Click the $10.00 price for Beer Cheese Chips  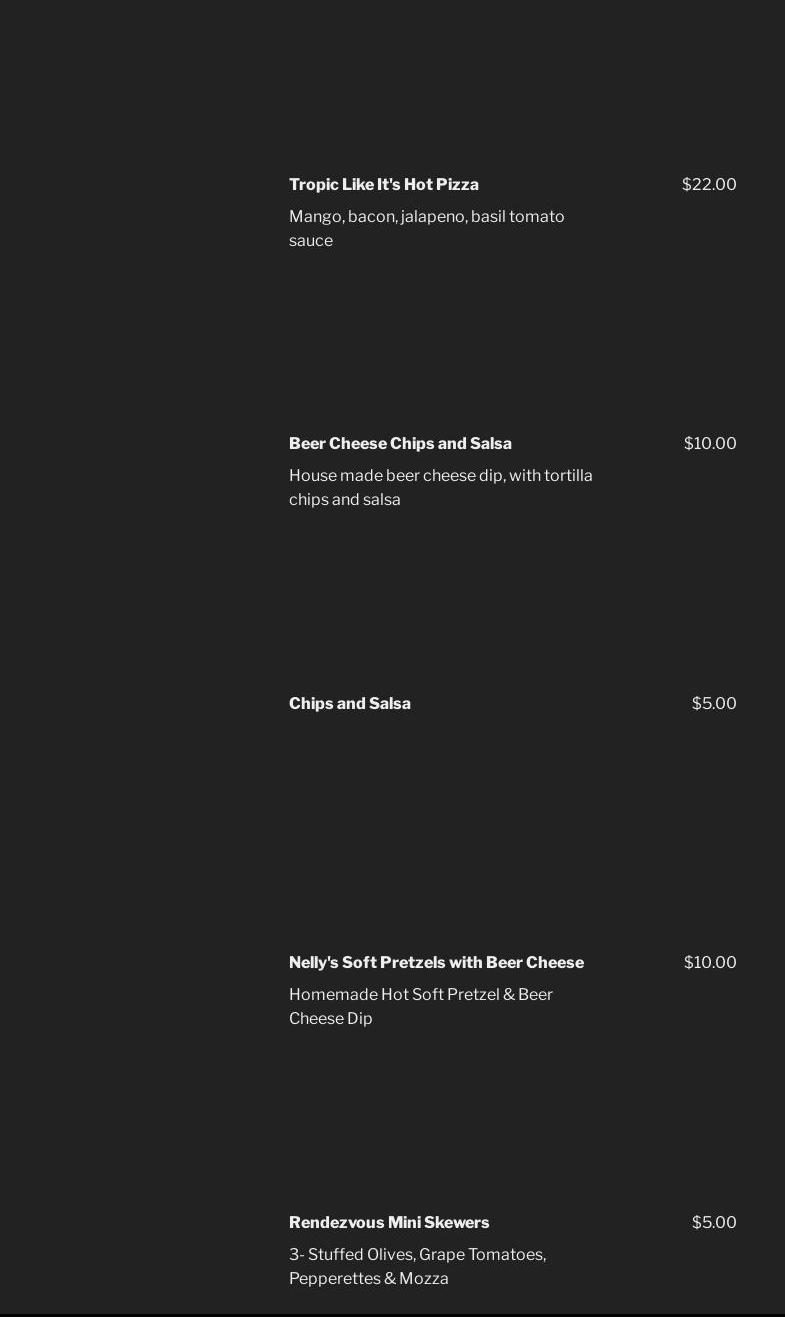coord(709,444)
